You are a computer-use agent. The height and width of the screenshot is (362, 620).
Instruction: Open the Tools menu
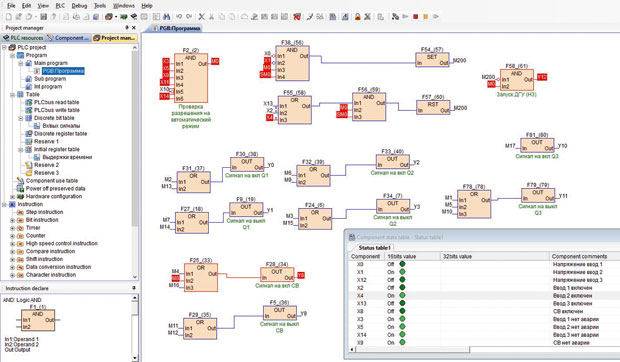pyautogui.click(x=100, y=6)
